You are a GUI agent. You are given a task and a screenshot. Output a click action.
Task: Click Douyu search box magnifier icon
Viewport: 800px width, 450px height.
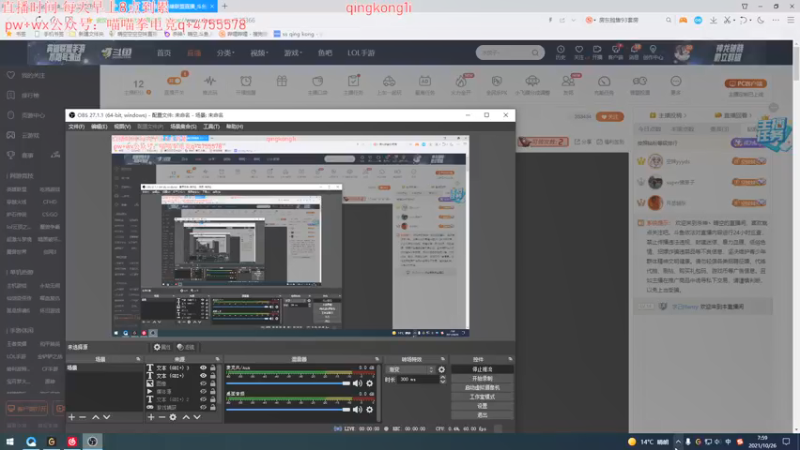pyautogui.click(x=535, y=53)
